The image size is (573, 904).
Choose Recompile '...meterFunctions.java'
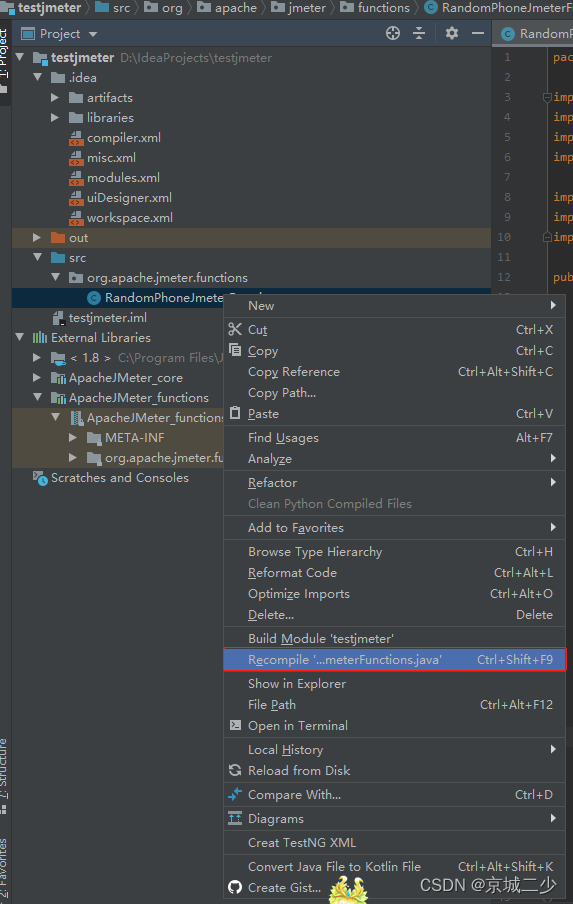[394, 660]
